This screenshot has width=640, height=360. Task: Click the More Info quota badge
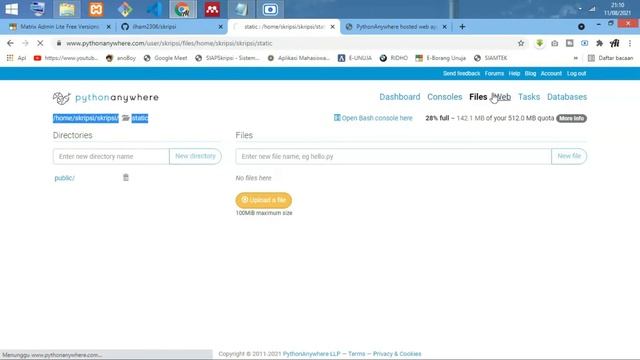tap(571, 118)
